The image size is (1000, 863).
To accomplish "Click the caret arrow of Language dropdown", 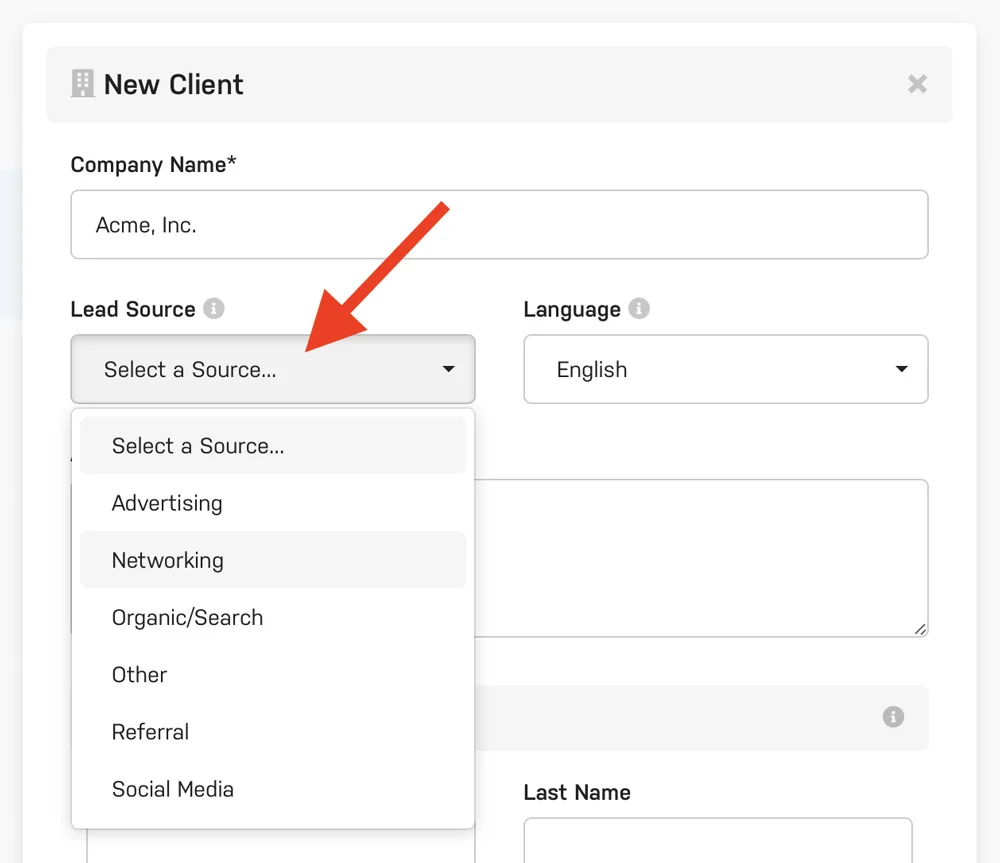I will coord(901,370).
